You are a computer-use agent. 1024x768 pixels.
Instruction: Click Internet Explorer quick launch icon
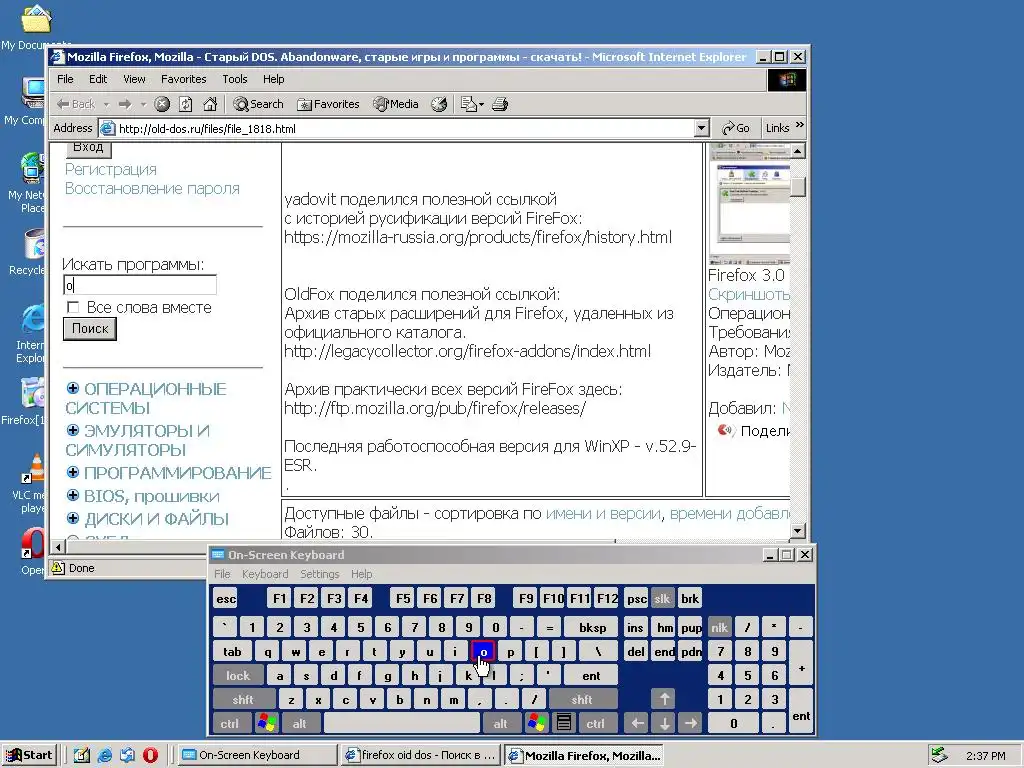pyautogui.click(x=104, y=756)
